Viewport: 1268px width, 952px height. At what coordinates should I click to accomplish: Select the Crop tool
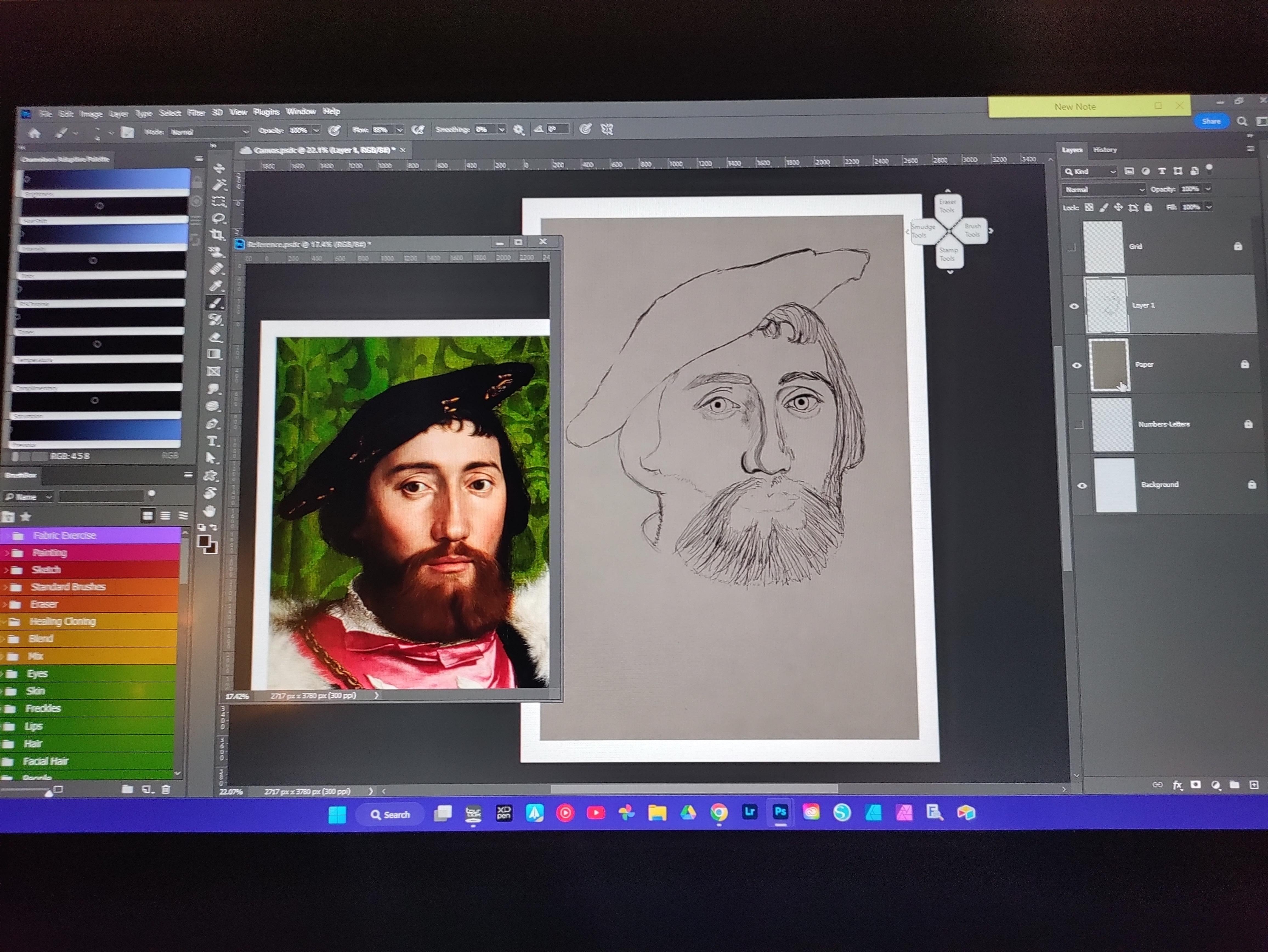tap(217, 235)
